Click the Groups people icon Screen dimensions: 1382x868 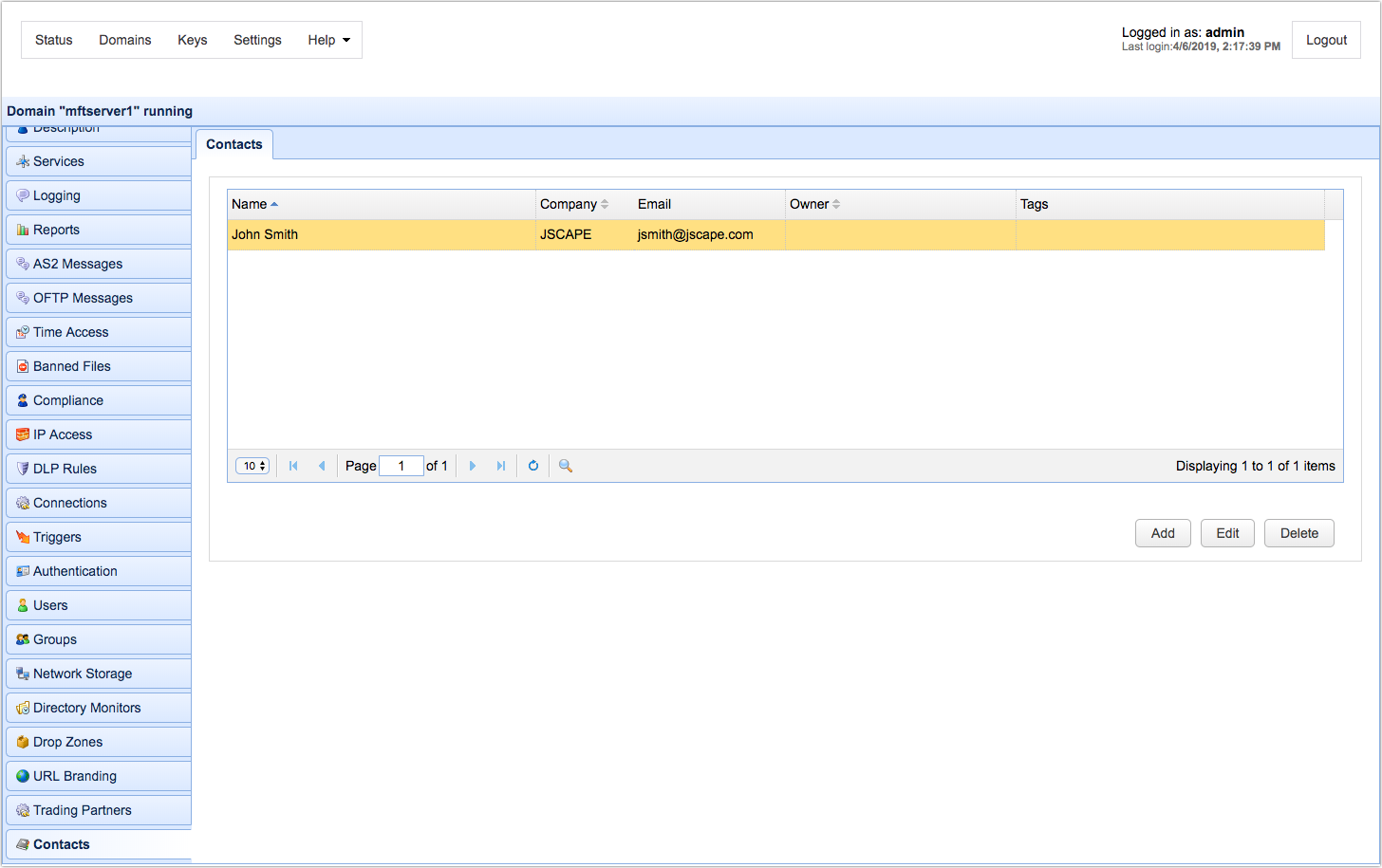tap(23, 639)
